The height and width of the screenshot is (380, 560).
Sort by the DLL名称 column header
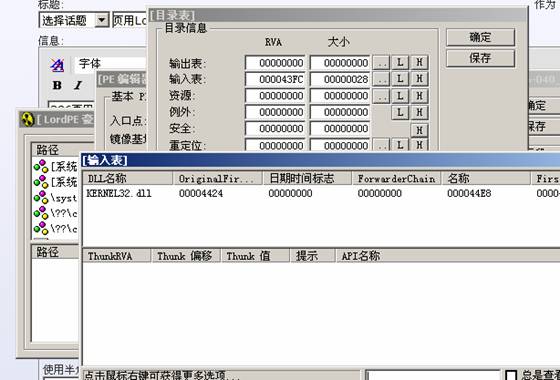128,178
